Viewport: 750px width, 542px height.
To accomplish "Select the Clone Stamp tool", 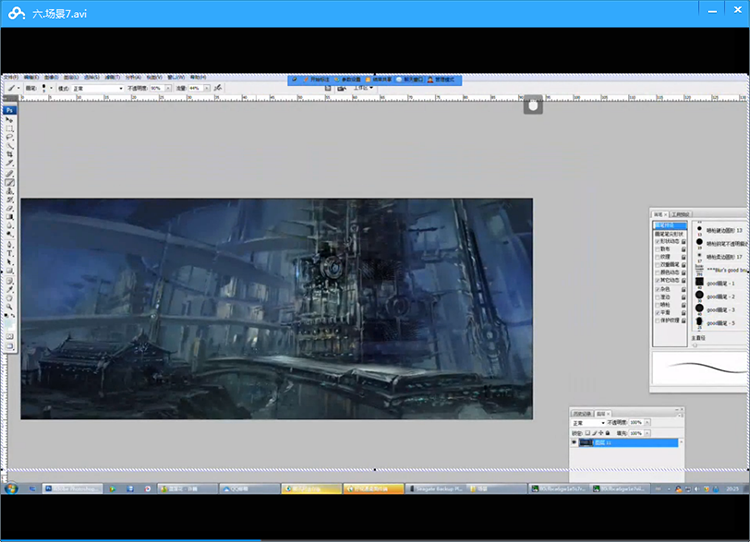I will [9, 191].
